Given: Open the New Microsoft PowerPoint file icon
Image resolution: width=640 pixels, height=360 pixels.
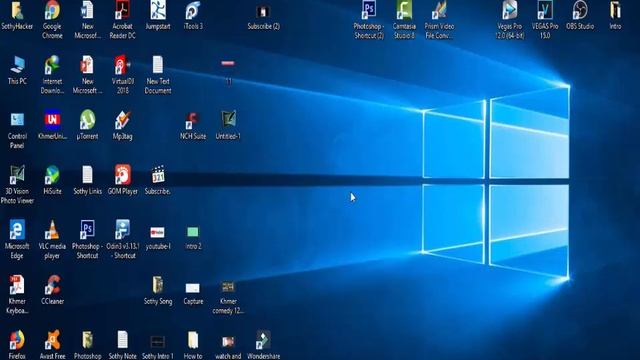Looking at the screenshot, I should coord(87,65).
